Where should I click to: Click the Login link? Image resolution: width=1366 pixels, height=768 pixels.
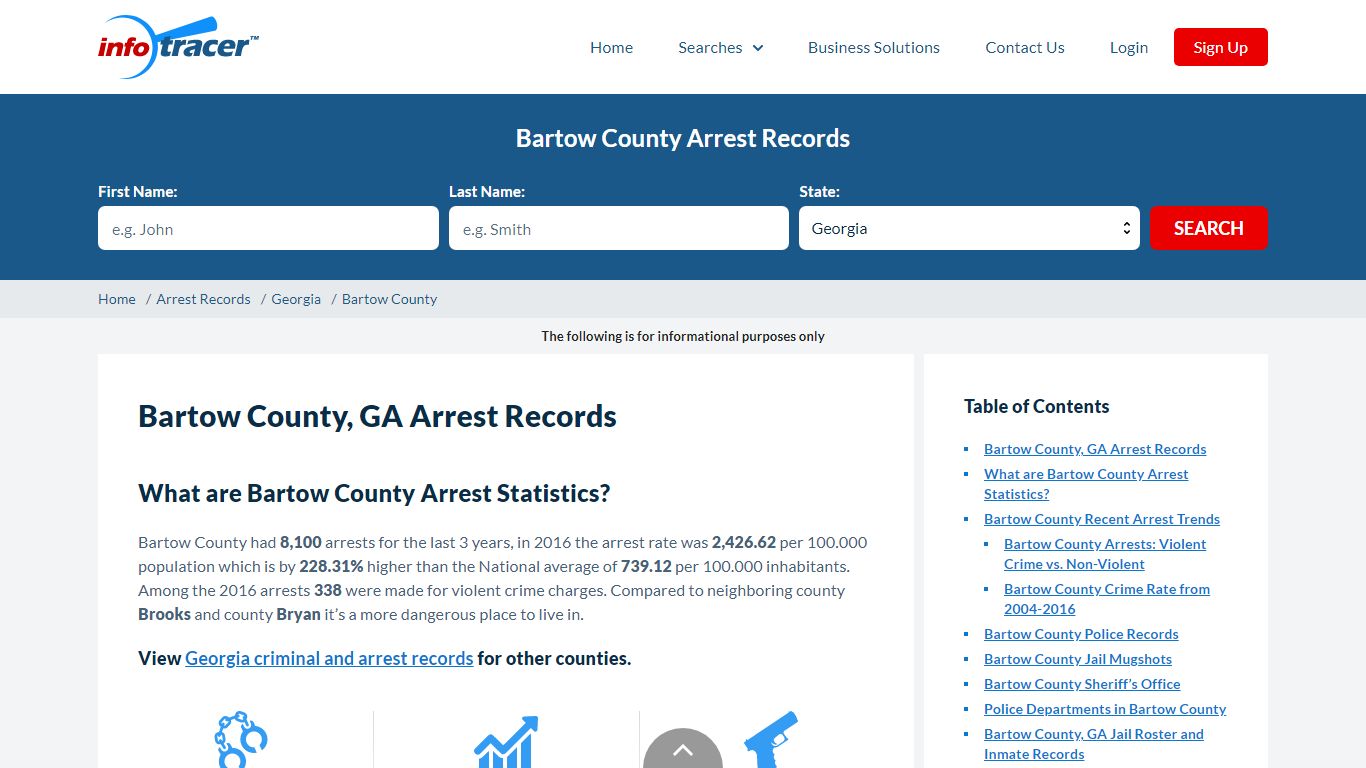[1129, 47]
